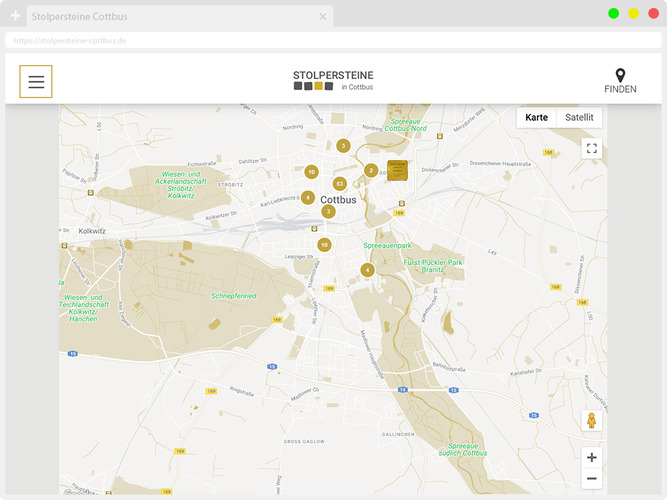Click the brass Stolperstein plaque marker
The width and height of the screenshot is (667, 500).
(x=397, y=169)
